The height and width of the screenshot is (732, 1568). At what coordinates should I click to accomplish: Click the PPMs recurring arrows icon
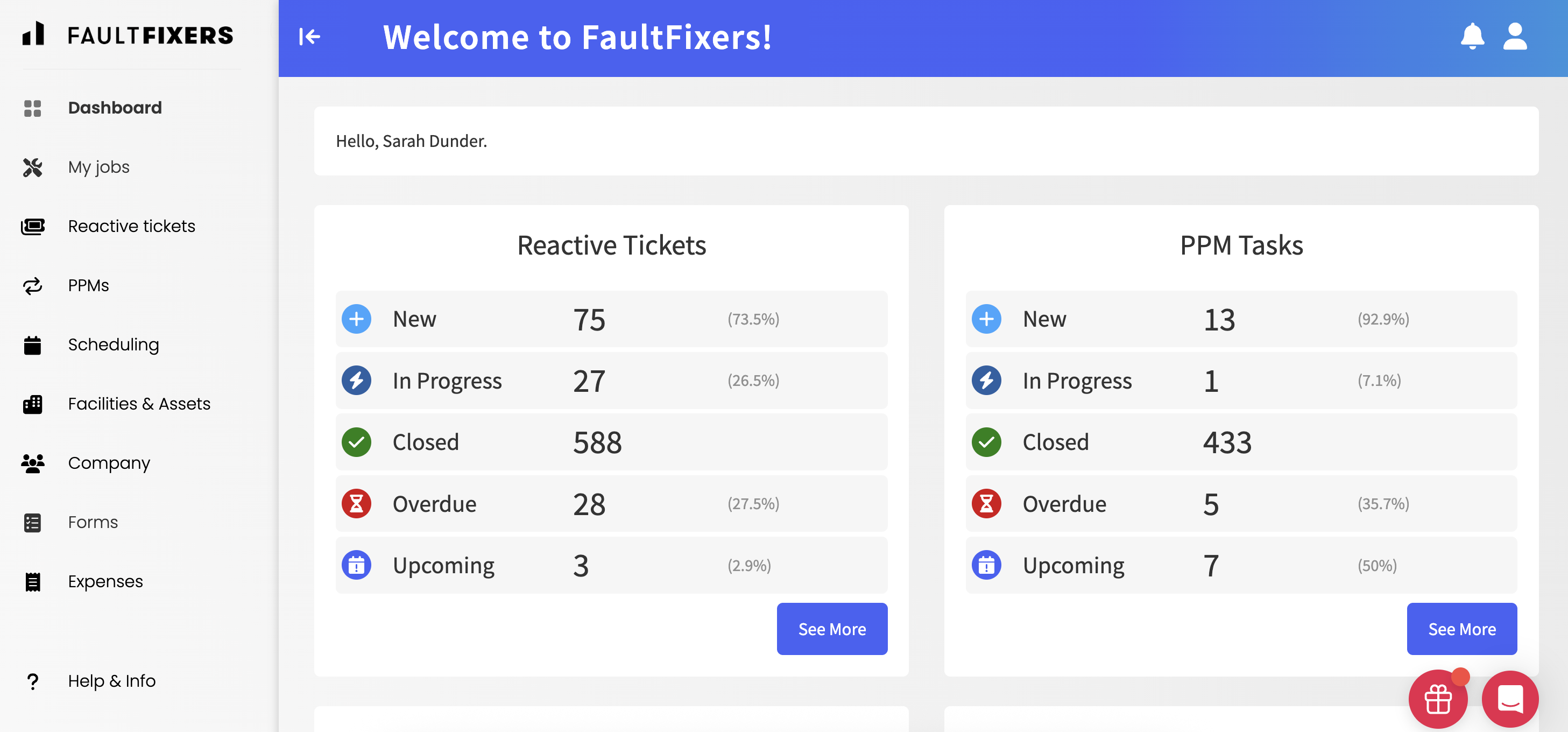tap(32, 285)
